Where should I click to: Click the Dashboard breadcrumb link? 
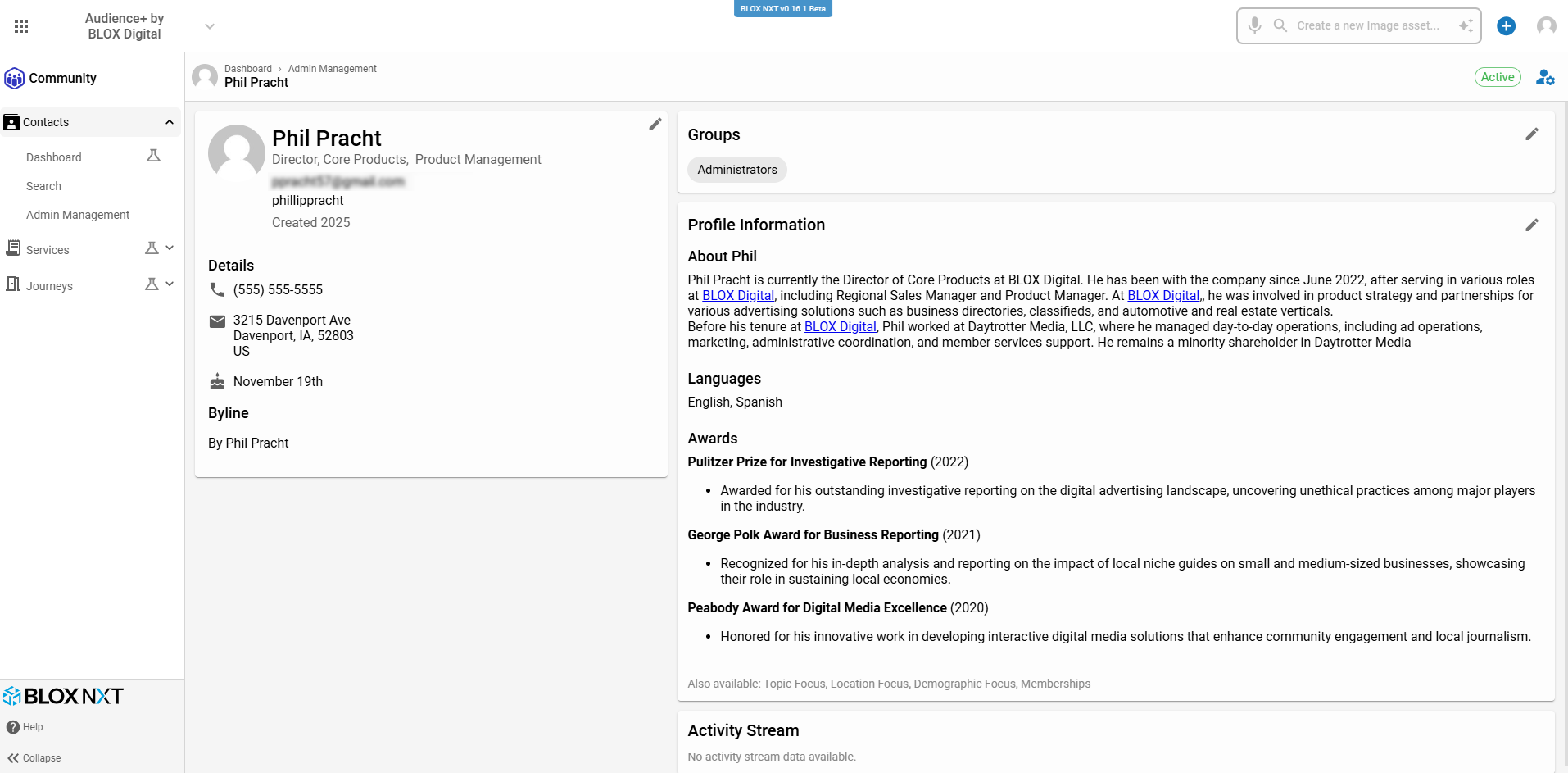pyautogui.click(x=247, y=69)
